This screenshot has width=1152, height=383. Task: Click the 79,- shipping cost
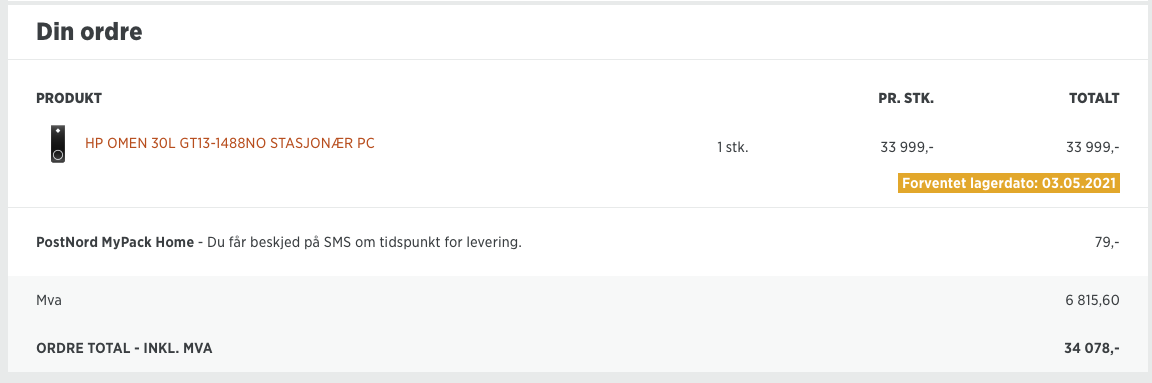point(1106,242)
